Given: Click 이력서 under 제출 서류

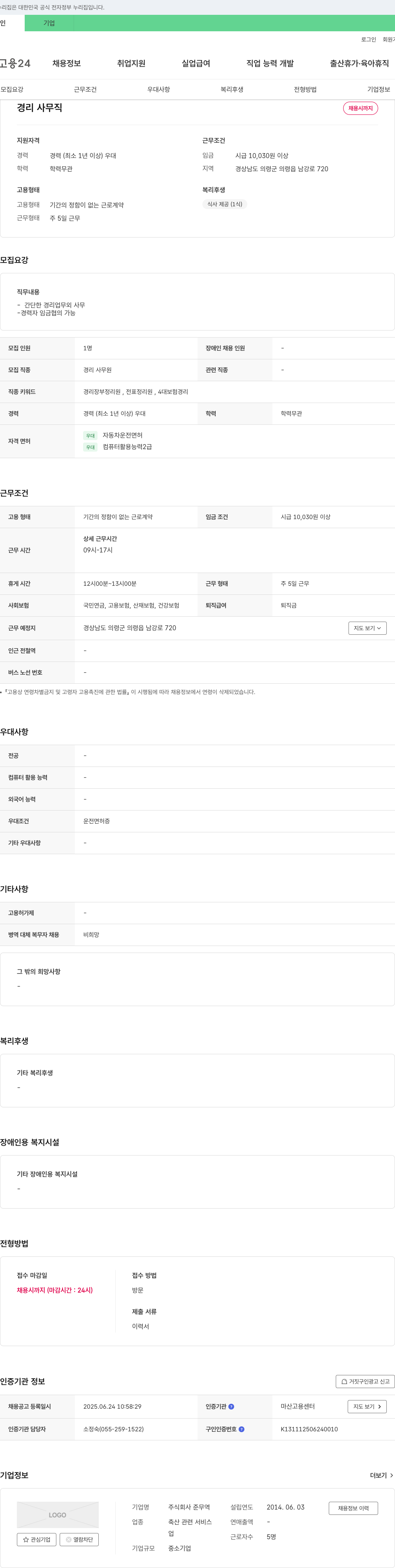Looking at the screenshot, I should [x=141, y=1326].
